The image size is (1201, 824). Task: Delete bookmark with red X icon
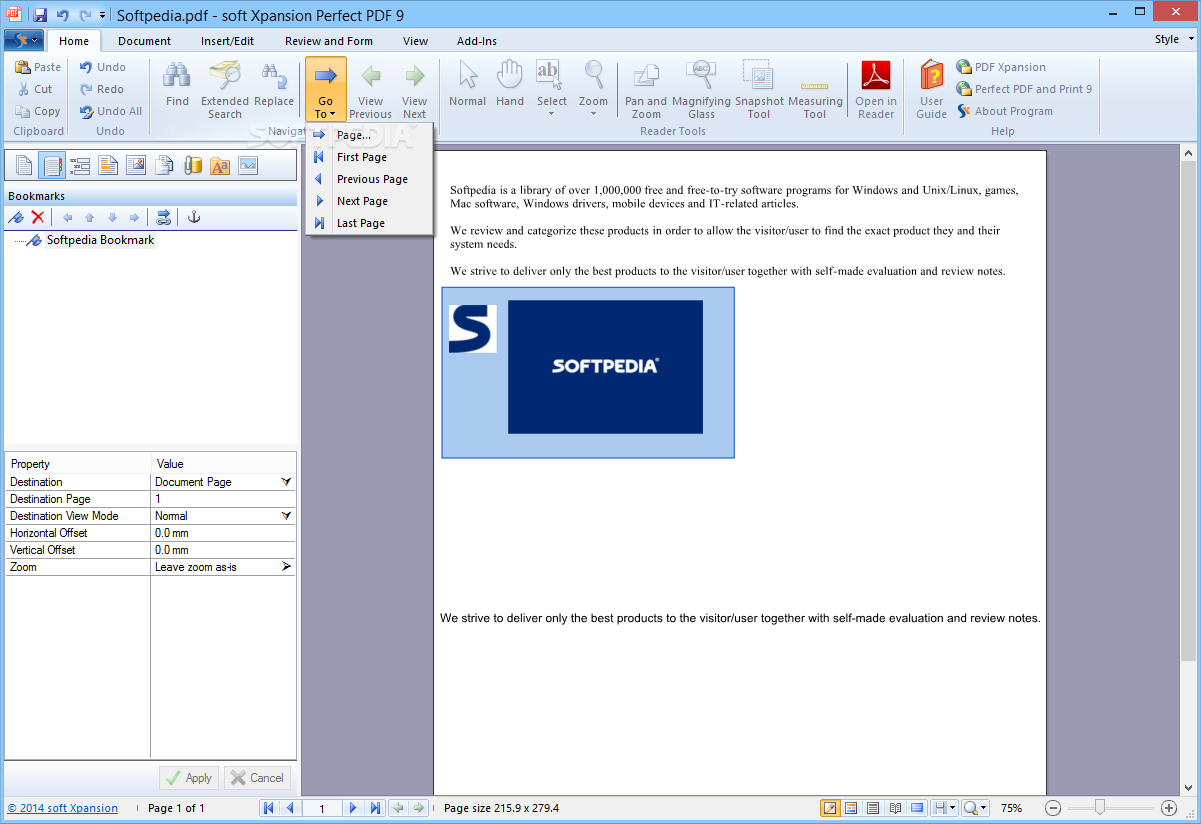point(38,217)
